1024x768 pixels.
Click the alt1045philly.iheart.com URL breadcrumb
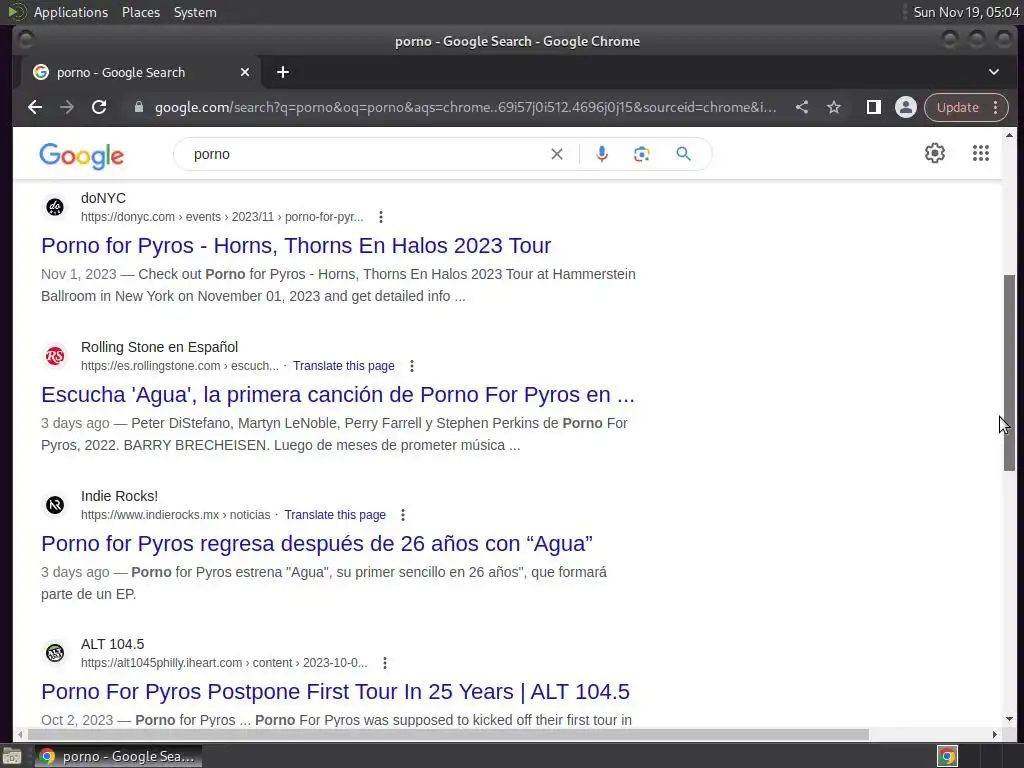[x=224, y=663]
